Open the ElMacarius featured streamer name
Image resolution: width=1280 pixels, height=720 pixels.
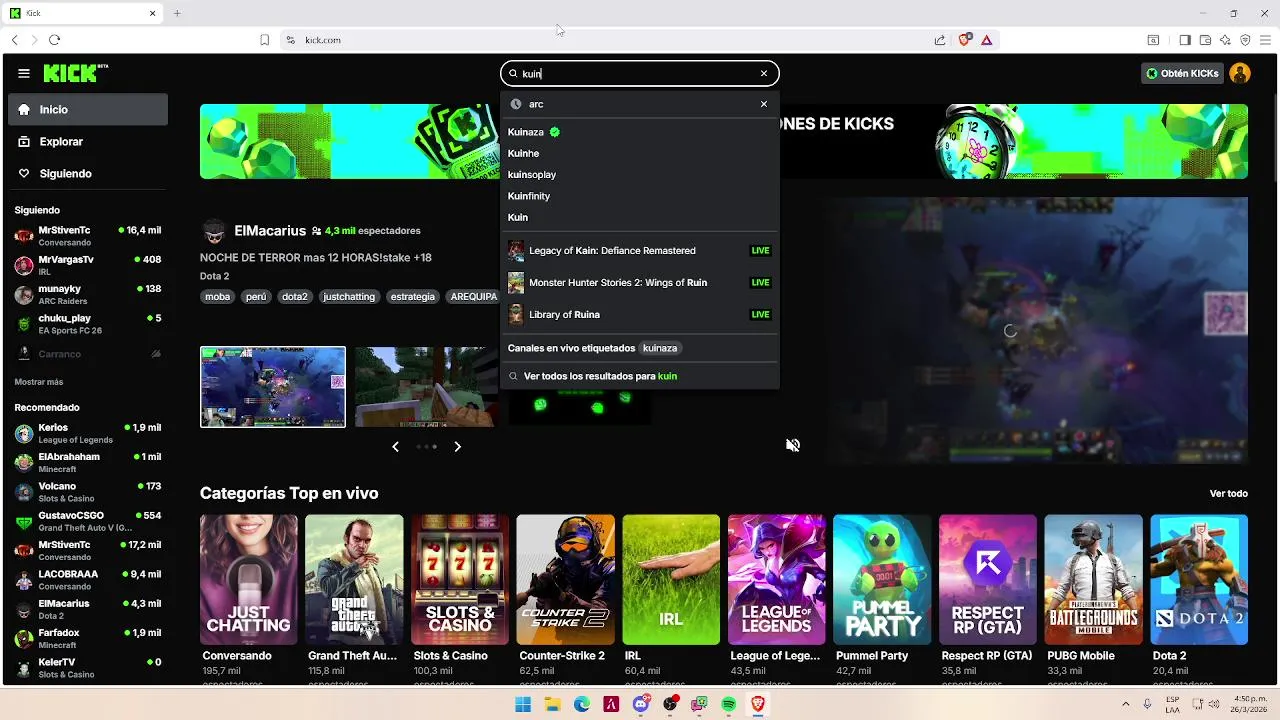coord(270,231)
